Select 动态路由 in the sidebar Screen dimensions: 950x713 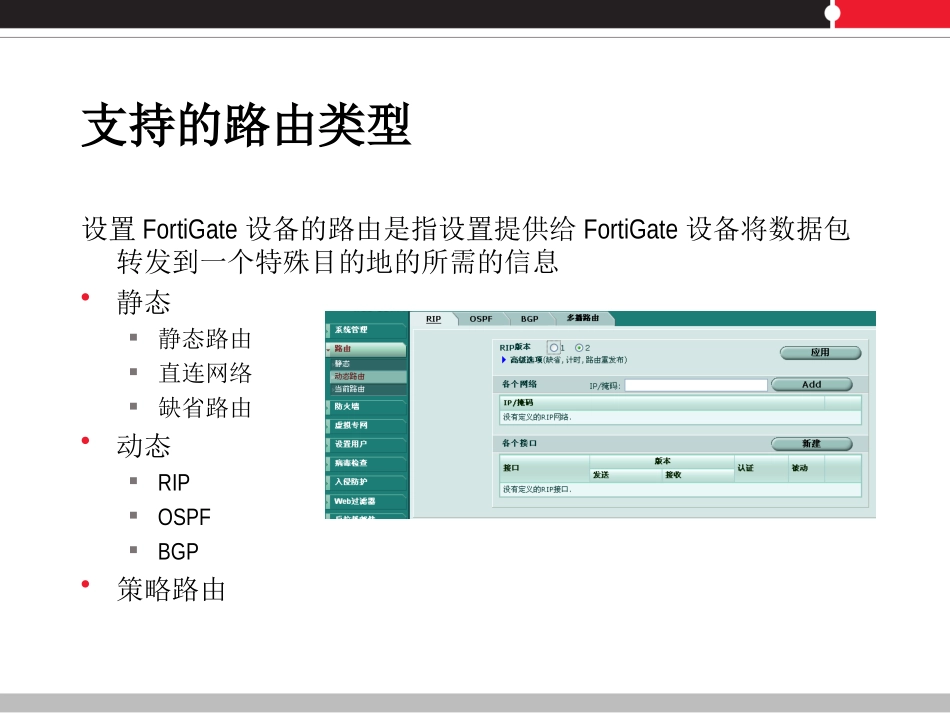point(367,376)
